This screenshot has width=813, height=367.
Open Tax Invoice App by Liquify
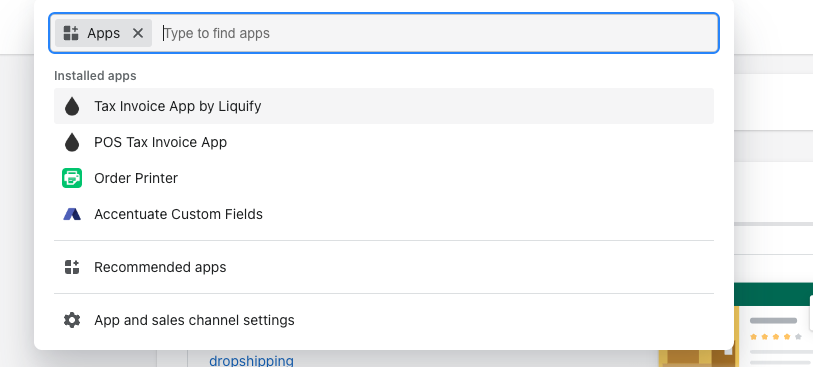pyautogui.click(x=384, y=106)
